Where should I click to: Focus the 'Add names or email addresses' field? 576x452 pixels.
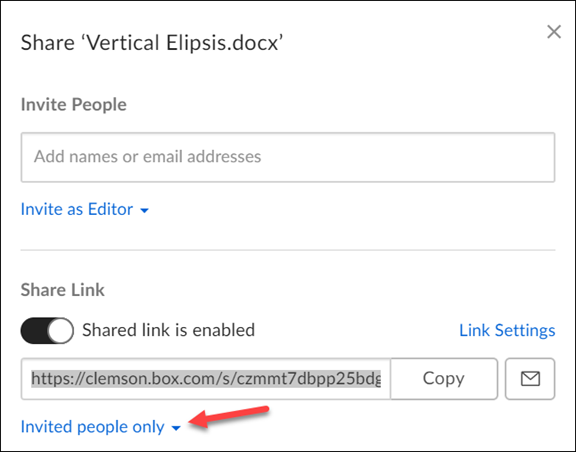coord(288,157)
